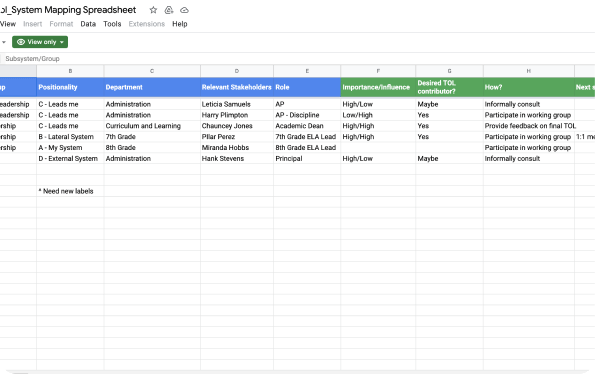Select the 7th Grade department cell
Image resolution: width=595 pixels, height=374 pixels.
[x=152, y=137]
